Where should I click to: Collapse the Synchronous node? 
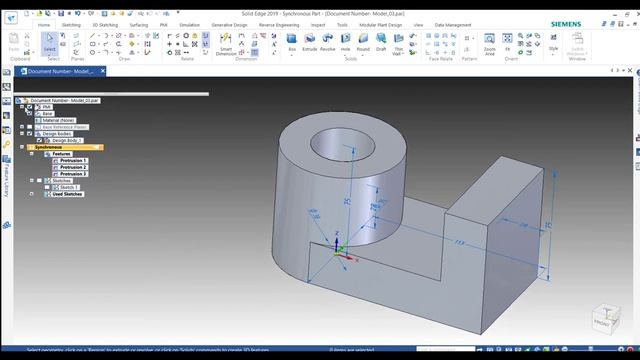(22, 147)
